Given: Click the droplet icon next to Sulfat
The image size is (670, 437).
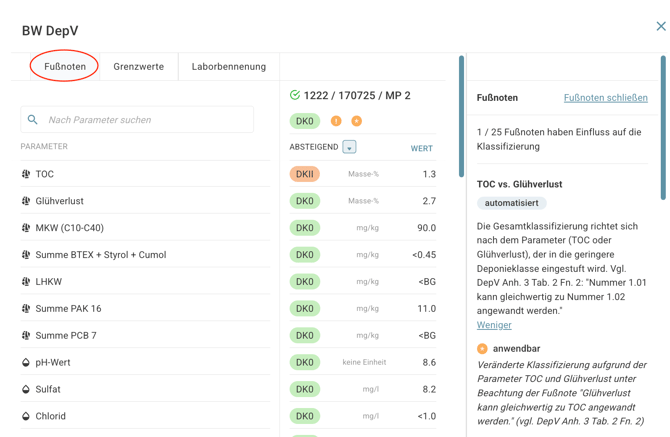Looking at the screenshot, I should coord(26,389).
